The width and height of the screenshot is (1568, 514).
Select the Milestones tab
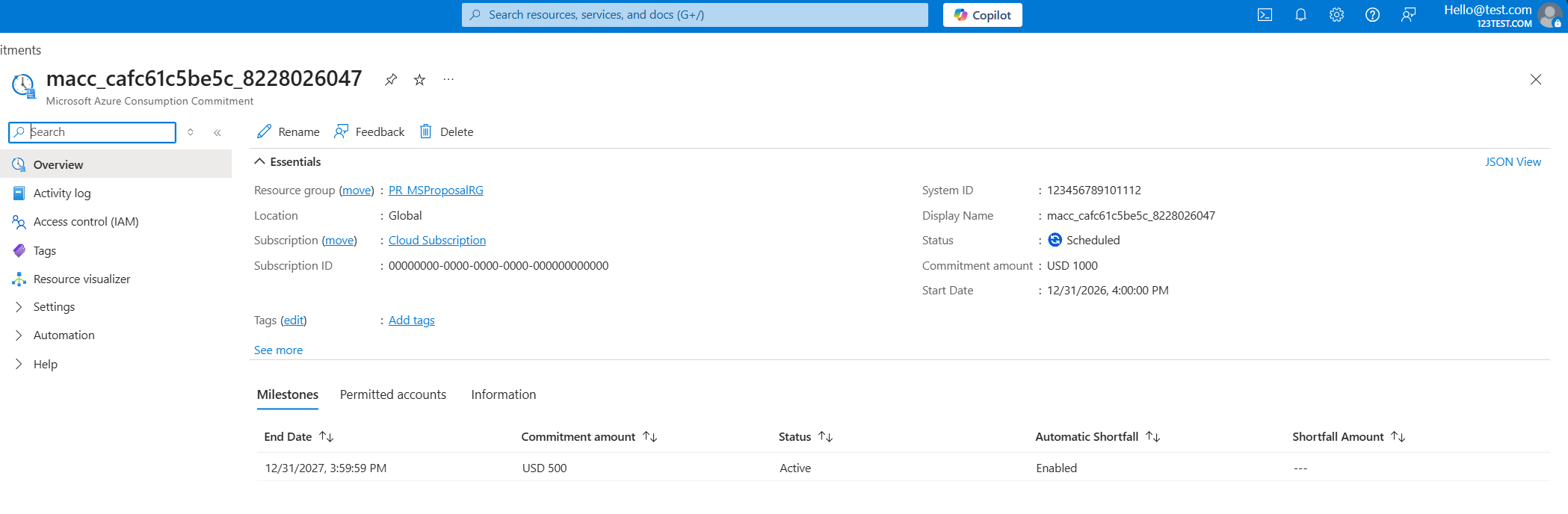(x=288, y=394)
